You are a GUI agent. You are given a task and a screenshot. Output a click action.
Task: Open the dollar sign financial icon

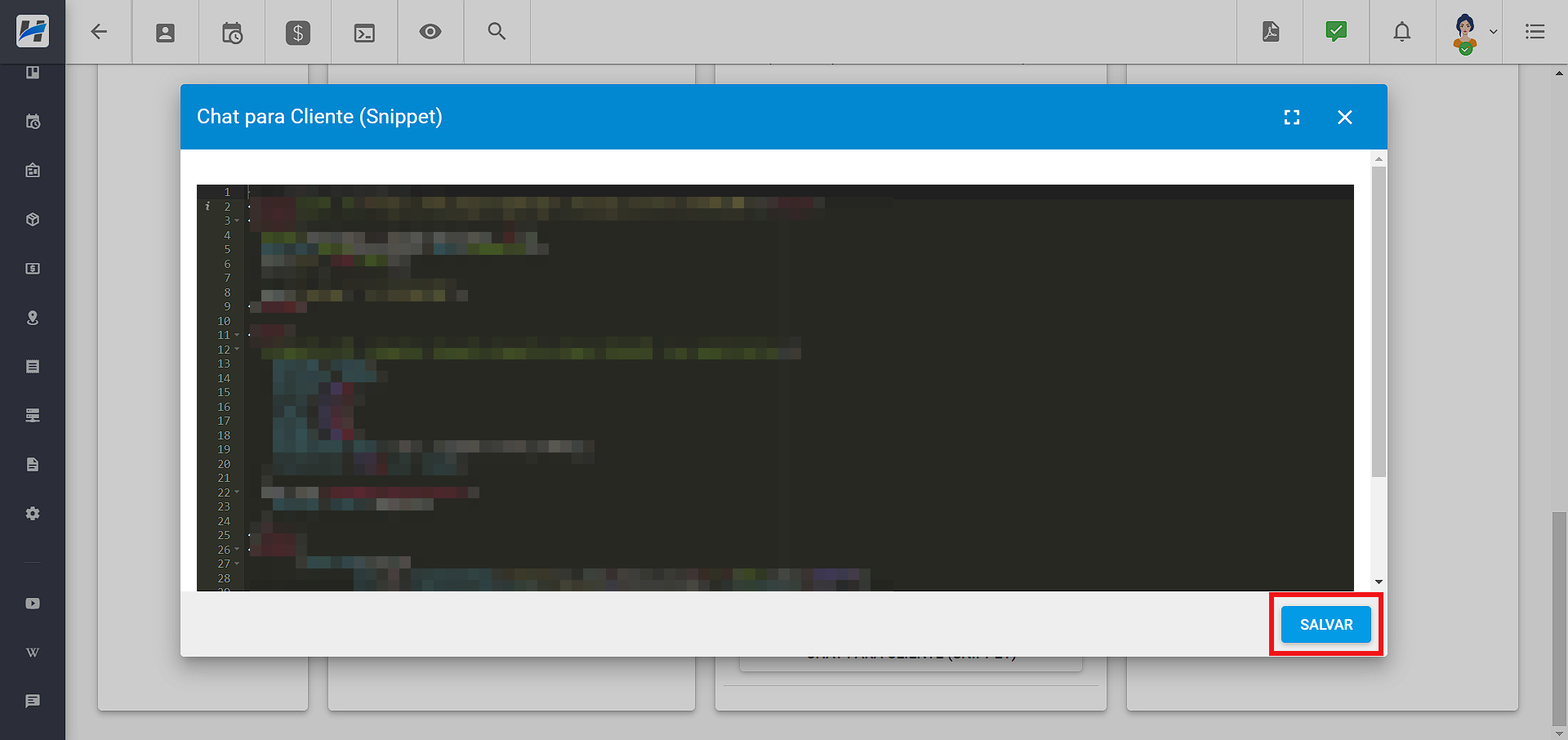pyautogui.click(x=298, y=33)
